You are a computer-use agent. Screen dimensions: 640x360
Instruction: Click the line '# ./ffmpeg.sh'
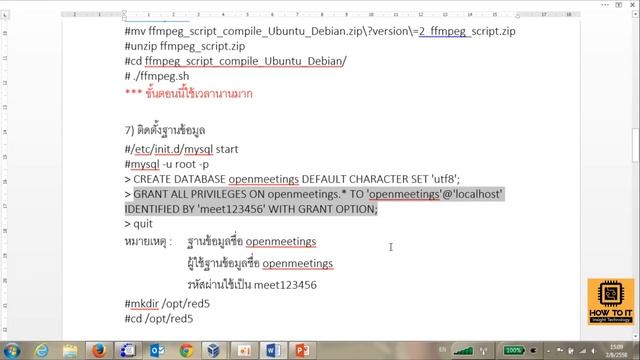point(157,76)
